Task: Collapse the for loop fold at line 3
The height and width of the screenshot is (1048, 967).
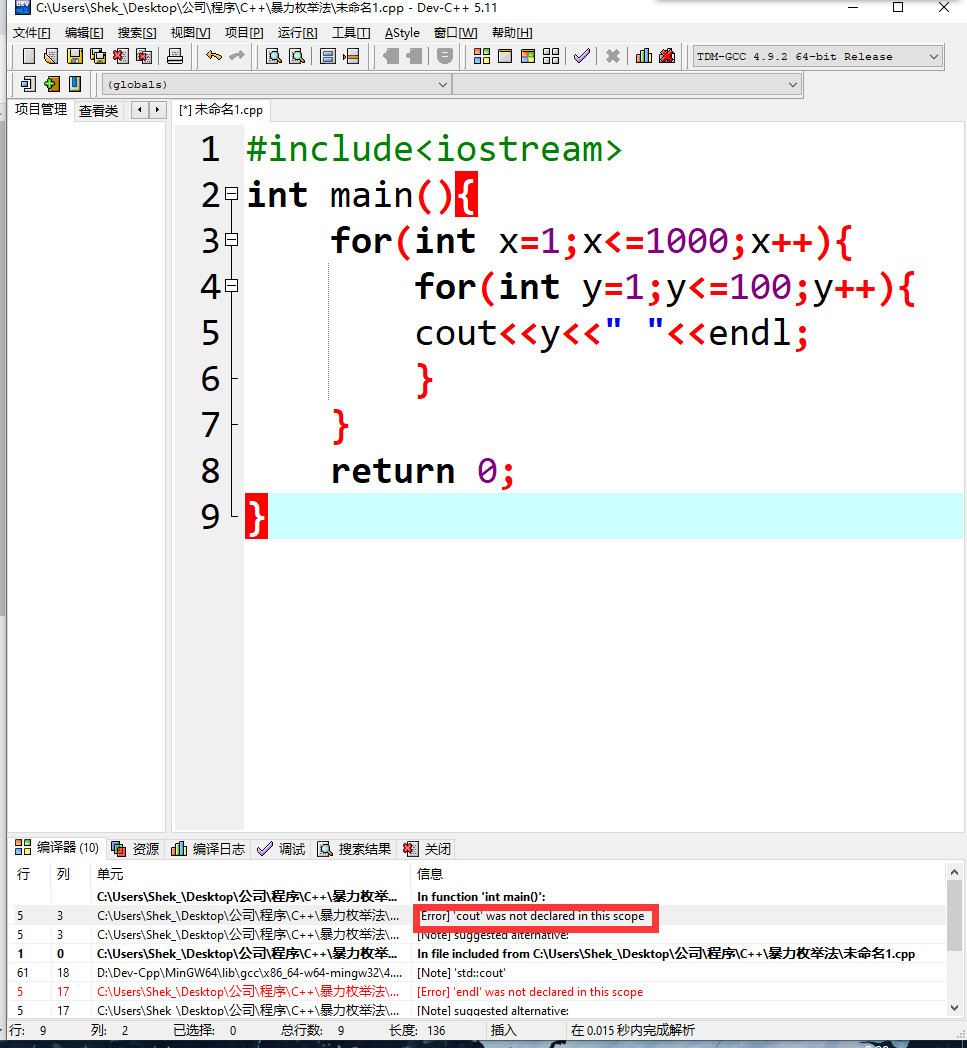Action: coord(231,239)
